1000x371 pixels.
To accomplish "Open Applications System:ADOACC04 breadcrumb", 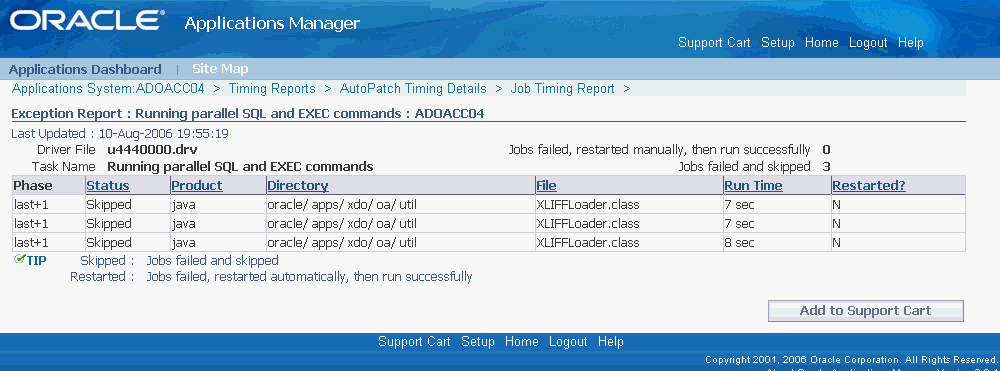I will coord(108,89).
